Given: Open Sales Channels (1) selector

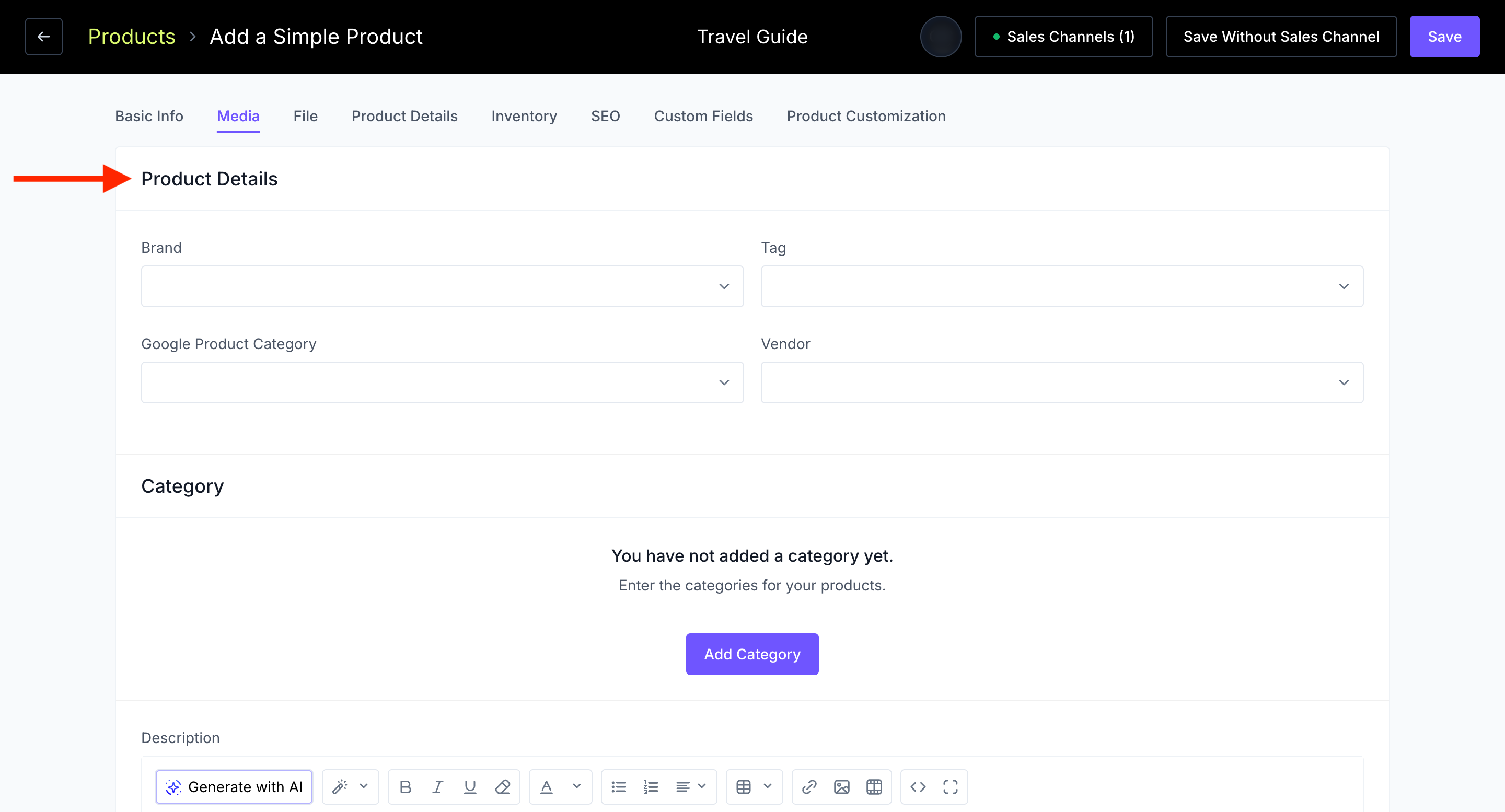Looking at the screenshot, I should point(1063,37).
